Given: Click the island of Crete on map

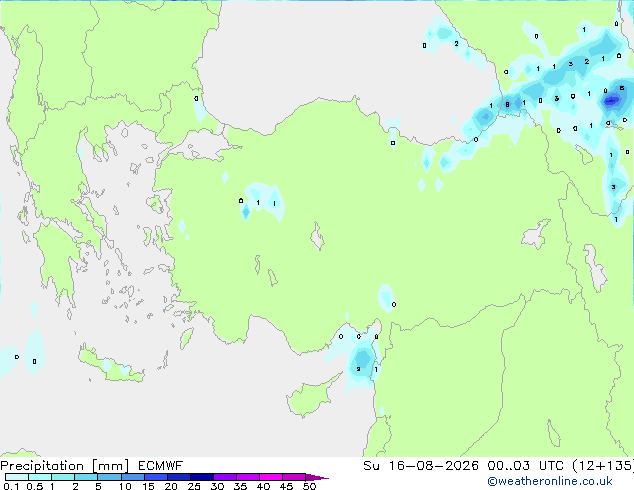Looking at the screenshot, I should pos(111,367).
